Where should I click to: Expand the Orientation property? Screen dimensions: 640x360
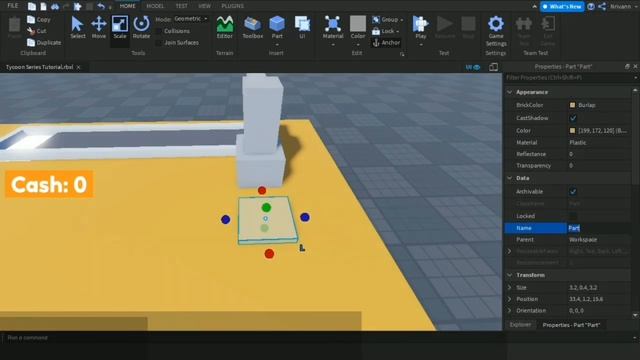pos(509,310)
